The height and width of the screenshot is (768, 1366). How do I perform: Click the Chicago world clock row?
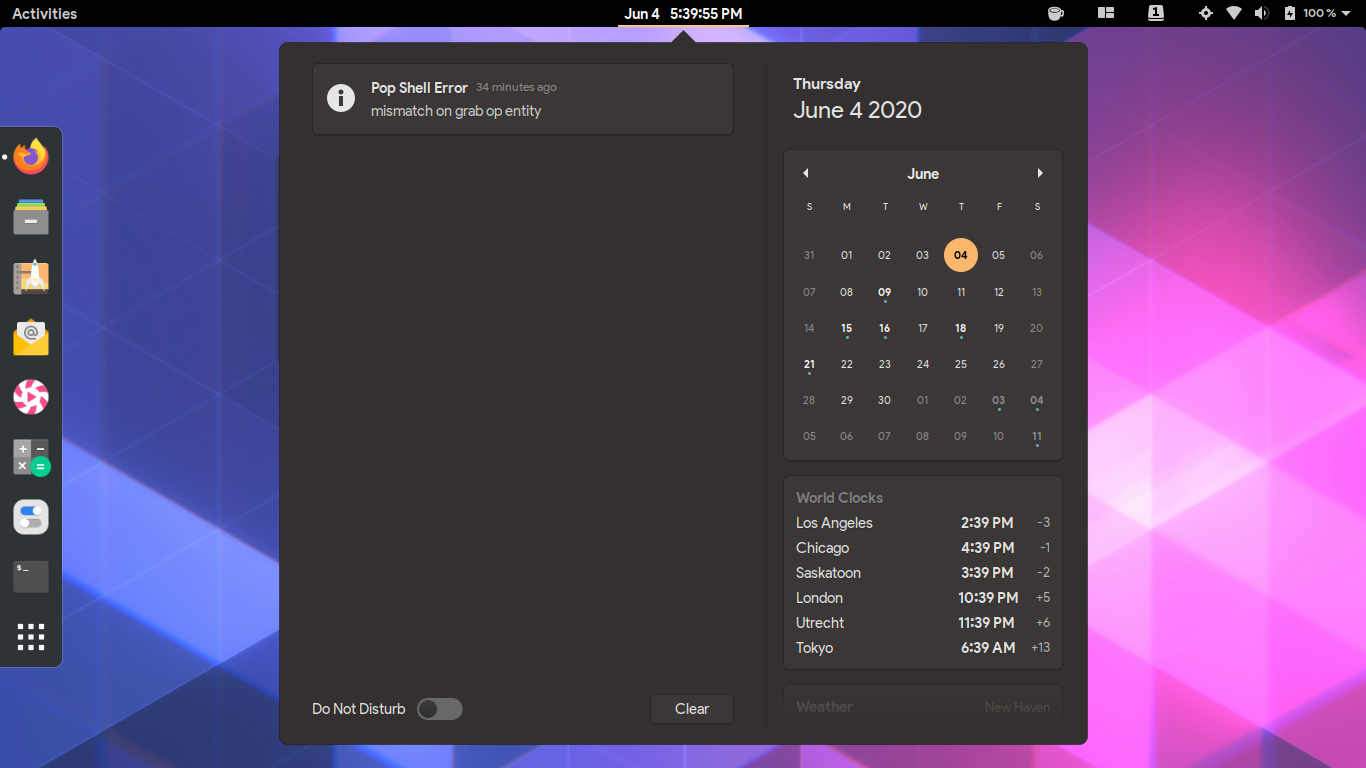pyautogui.click(x=923, y=548)
